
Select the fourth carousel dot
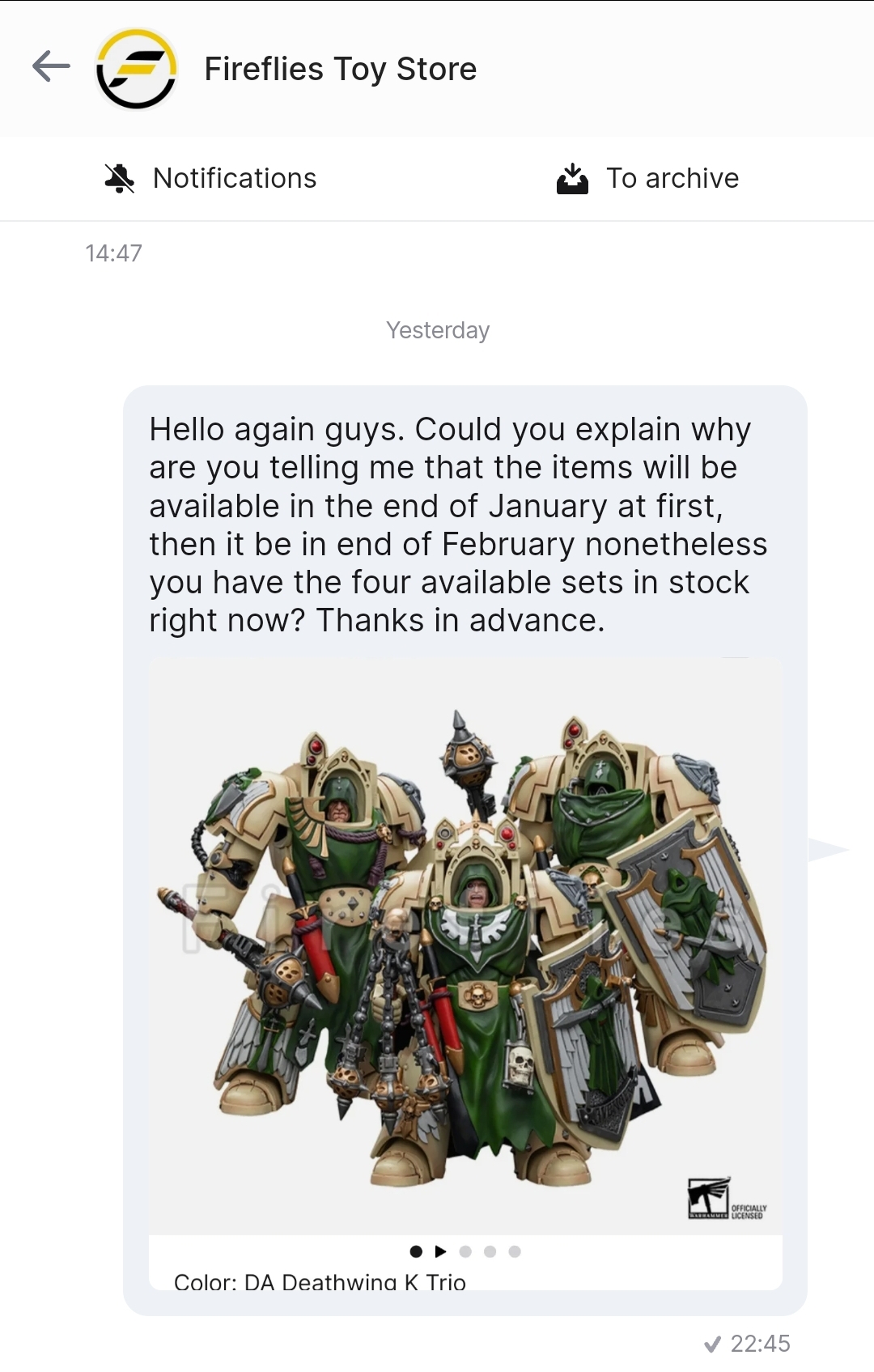point(490,1251)
